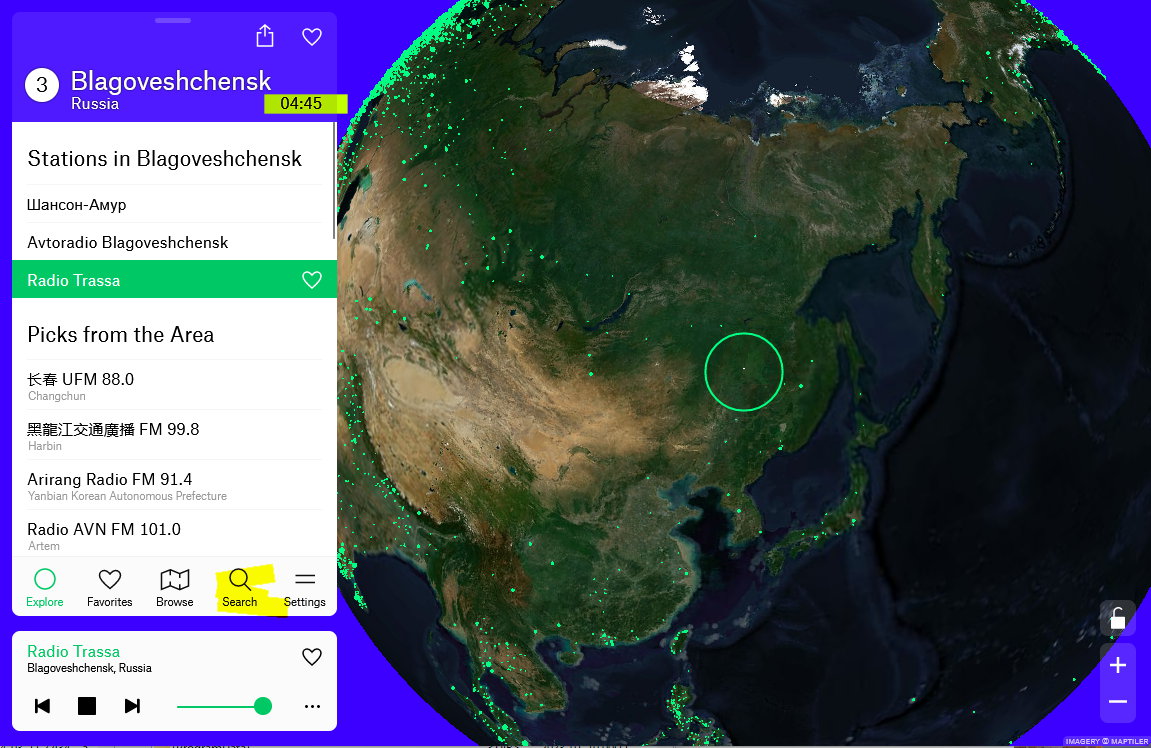
Task: Toggle the globe lock icon
Action: tap(1117, 619)
